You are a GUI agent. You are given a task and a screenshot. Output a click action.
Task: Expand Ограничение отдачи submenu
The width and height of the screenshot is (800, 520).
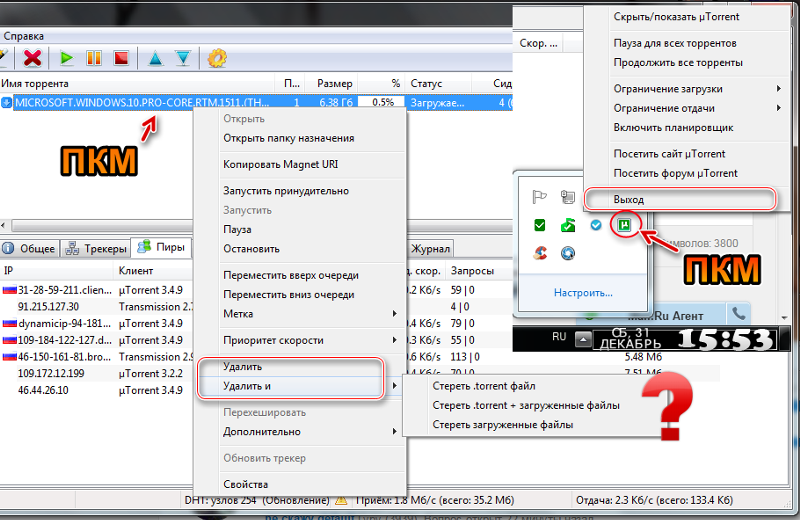tap(687, 108)
